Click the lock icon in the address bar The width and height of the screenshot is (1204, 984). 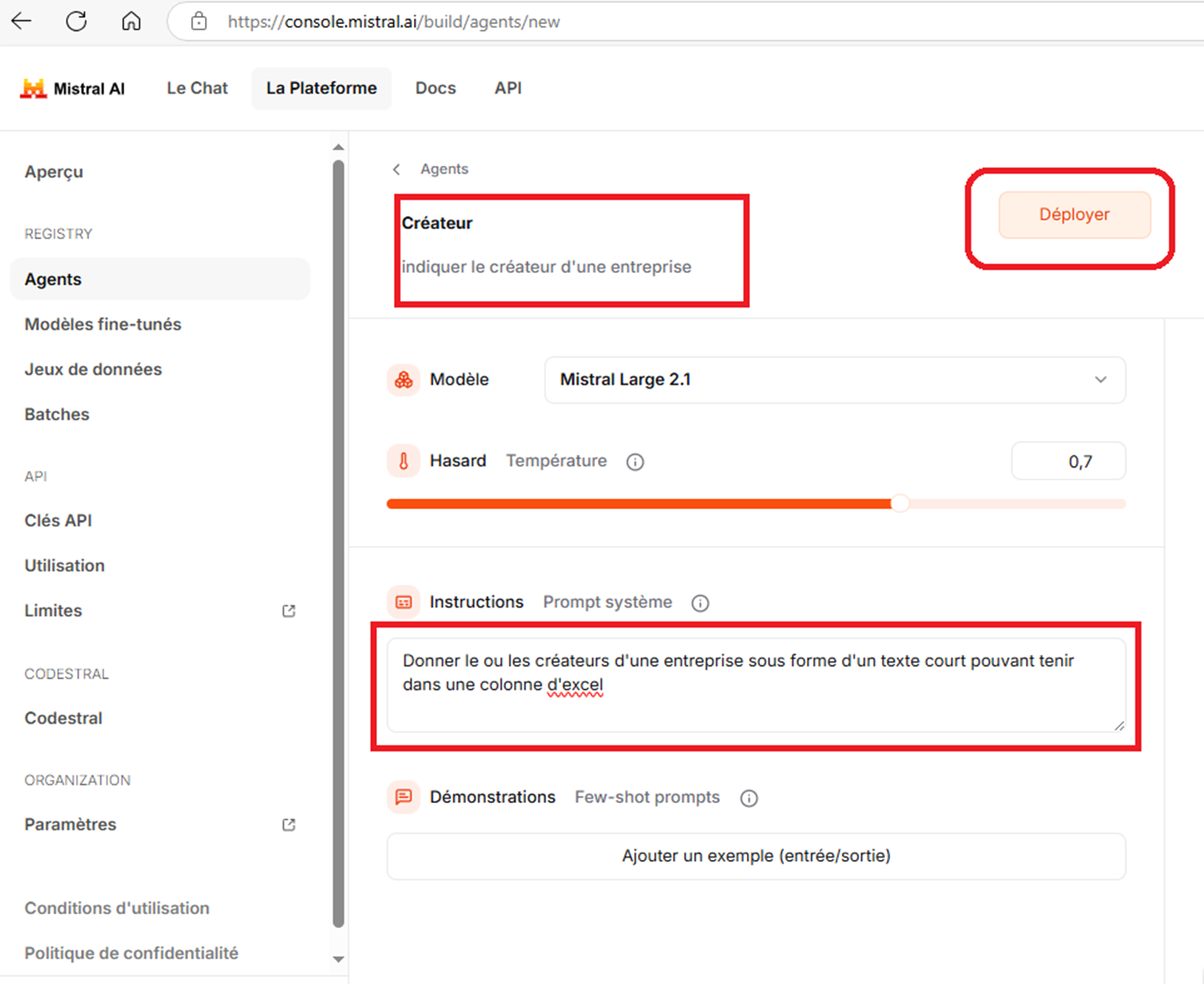tap(199, 22)
